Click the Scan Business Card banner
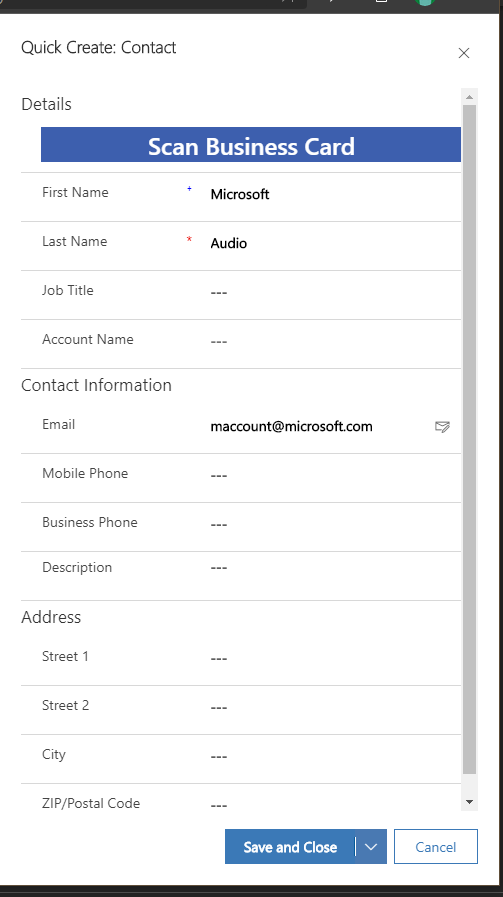503x897 pixels. tap(251, 145)
